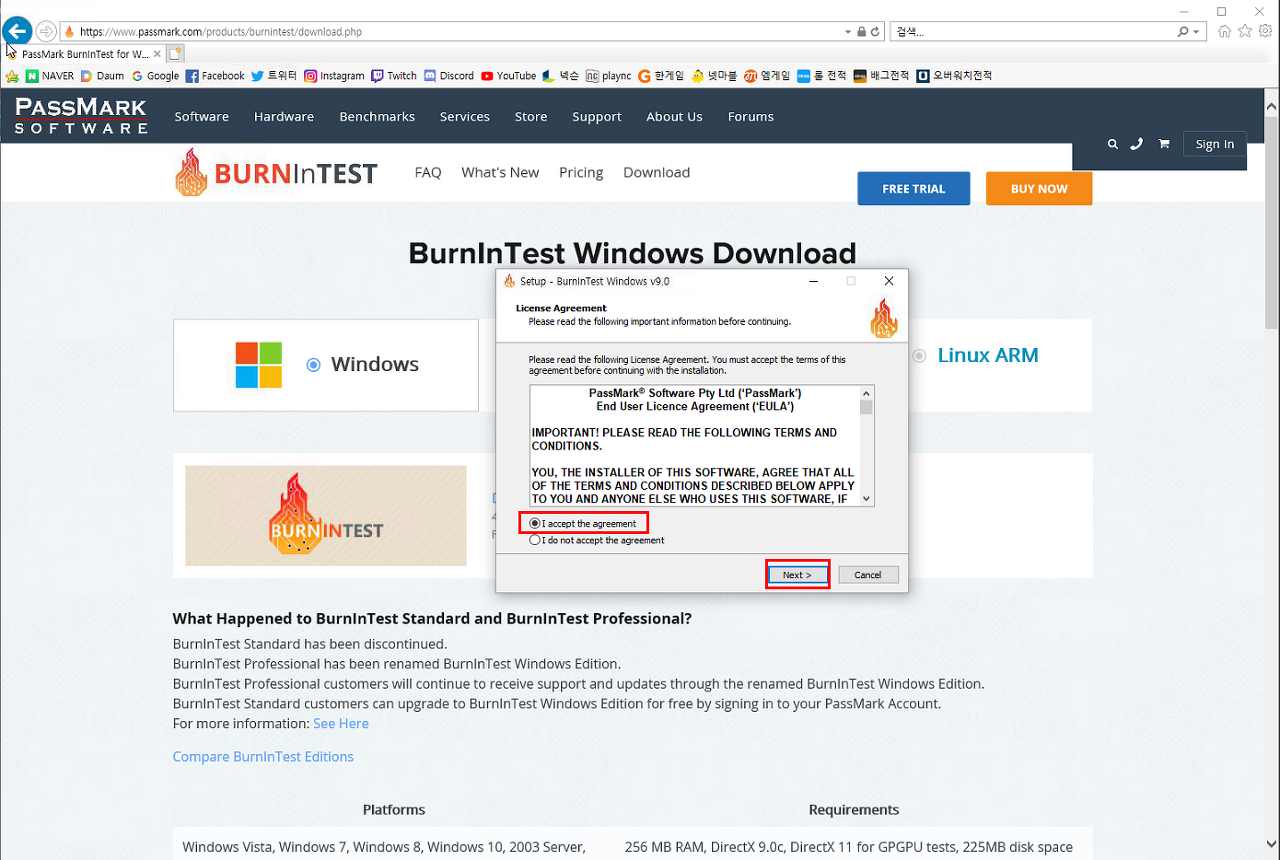Open the 한게임 bookmark
Screen dimensions: 1280x860
tap(661, 76)
